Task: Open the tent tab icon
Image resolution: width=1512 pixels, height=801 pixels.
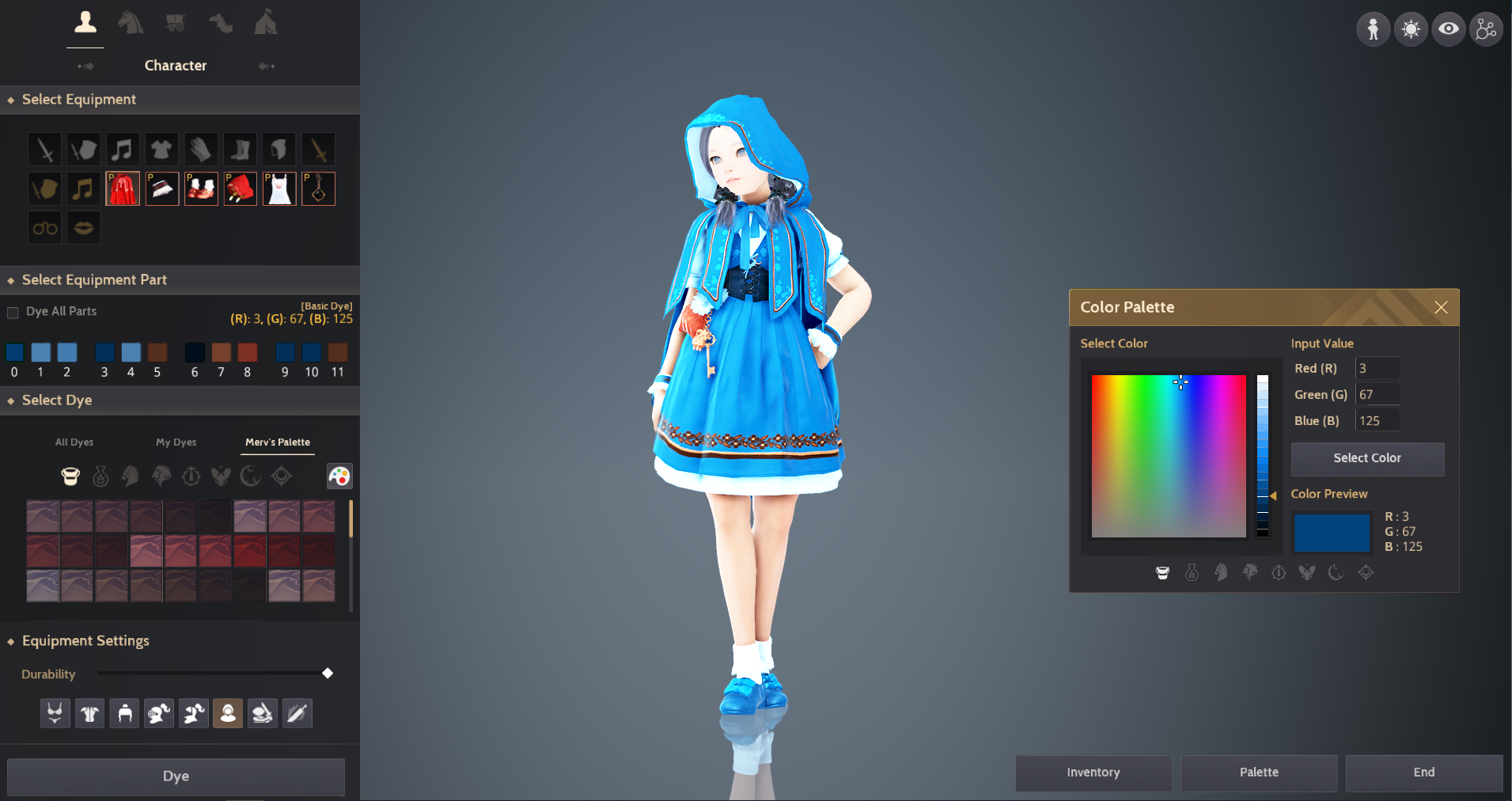Action: coord(266,22)
